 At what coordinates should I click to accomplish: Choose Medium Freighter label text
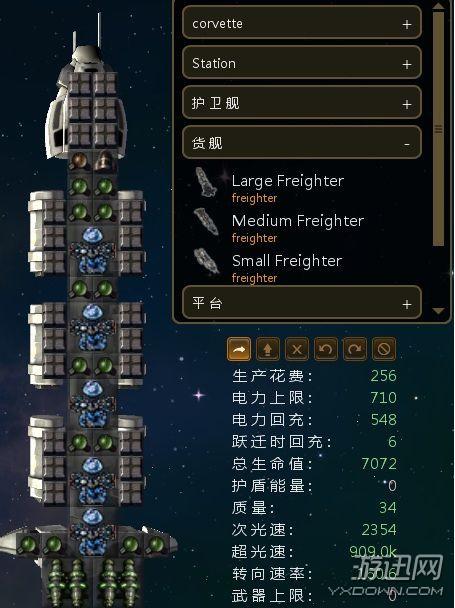point(298,221)
